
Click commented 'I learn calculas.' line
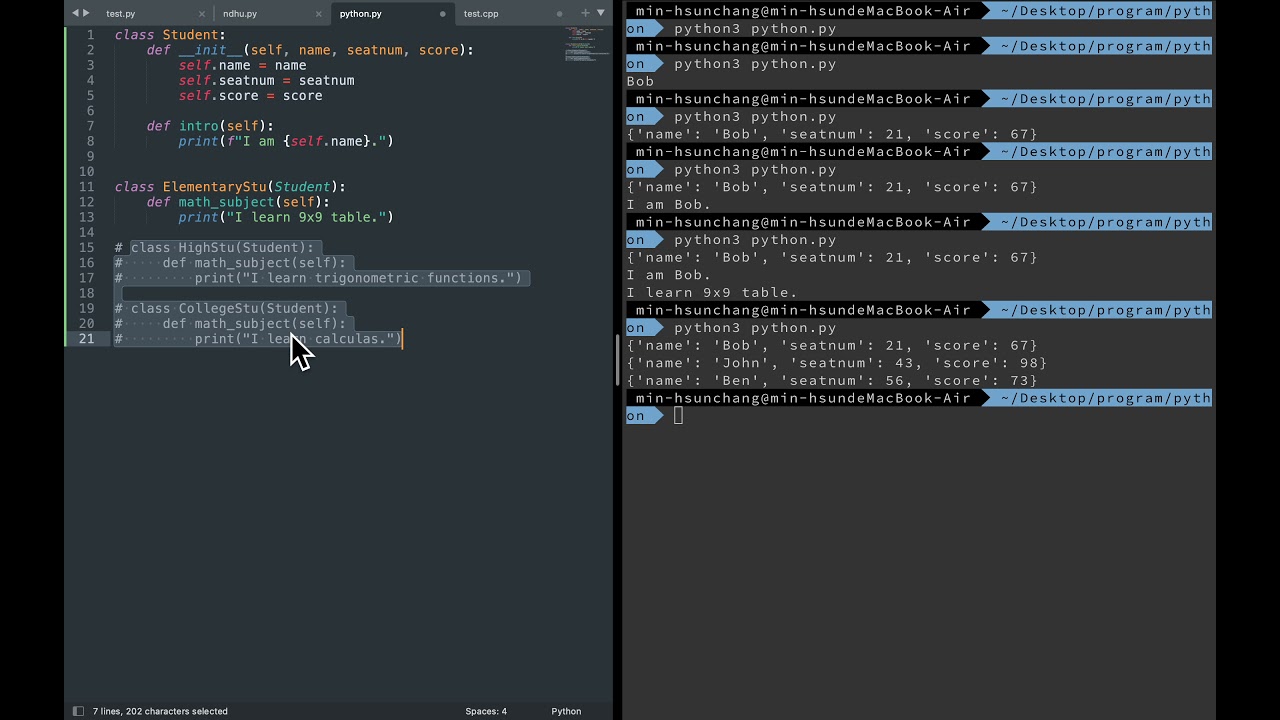coord(258,339)
